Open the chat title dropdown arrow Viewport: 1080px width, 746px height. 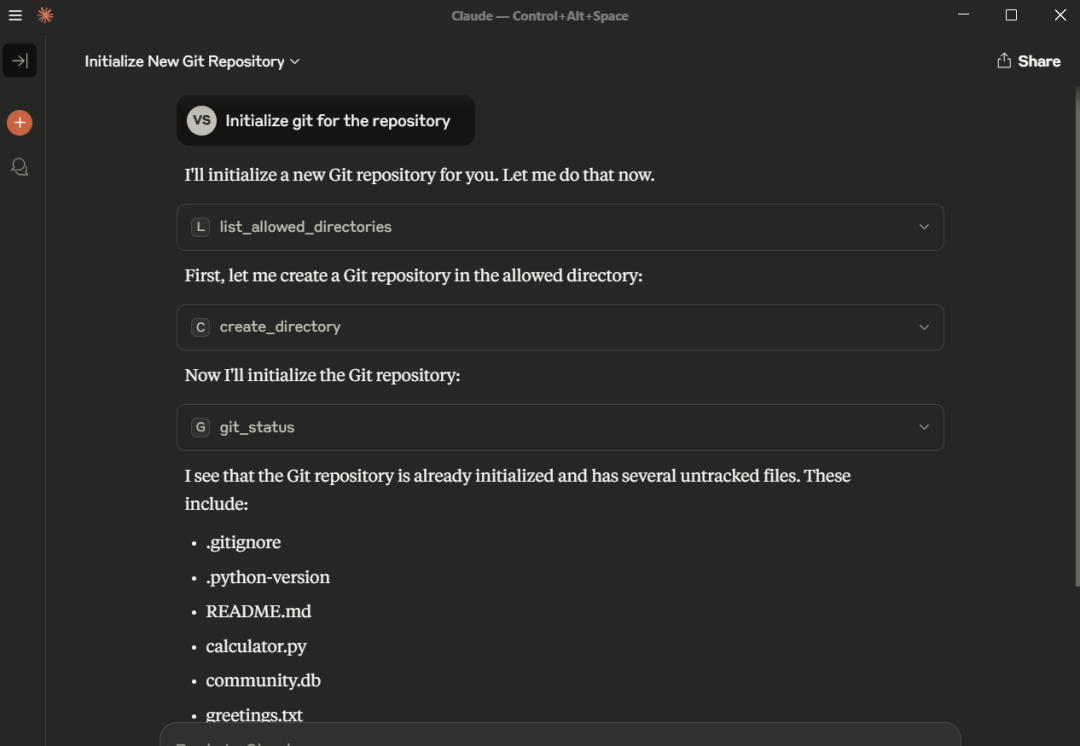click(x=295, y=62)
